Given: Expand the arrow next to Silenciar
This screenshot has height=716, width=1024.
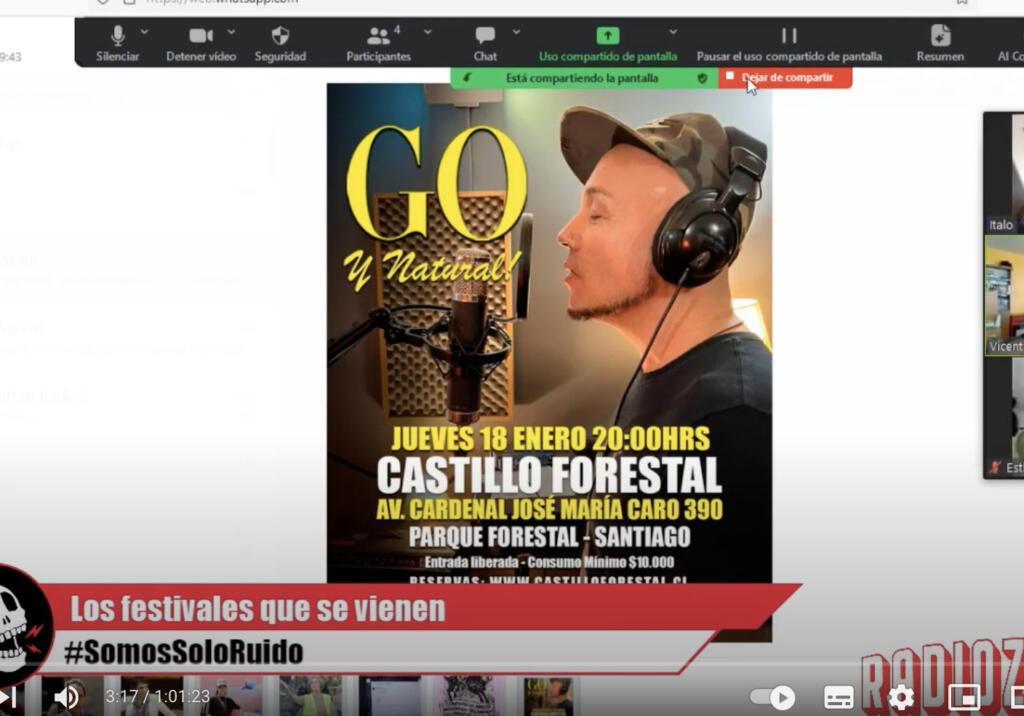Looking at the screenshot, I should click(x=144, y=32).
